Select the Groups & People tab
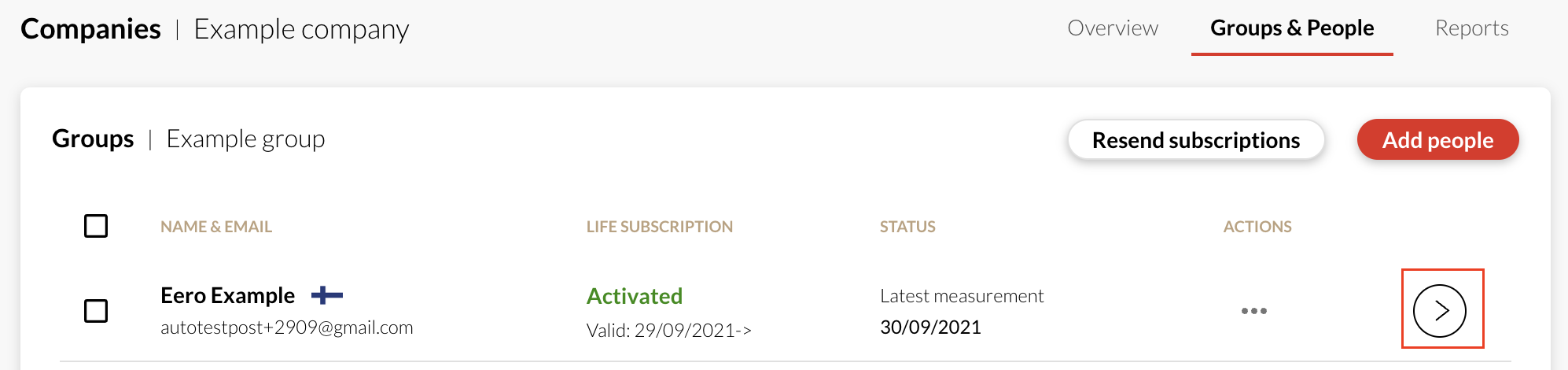The height and width of the screenshot is (370, 1568). click(1291, 28)
